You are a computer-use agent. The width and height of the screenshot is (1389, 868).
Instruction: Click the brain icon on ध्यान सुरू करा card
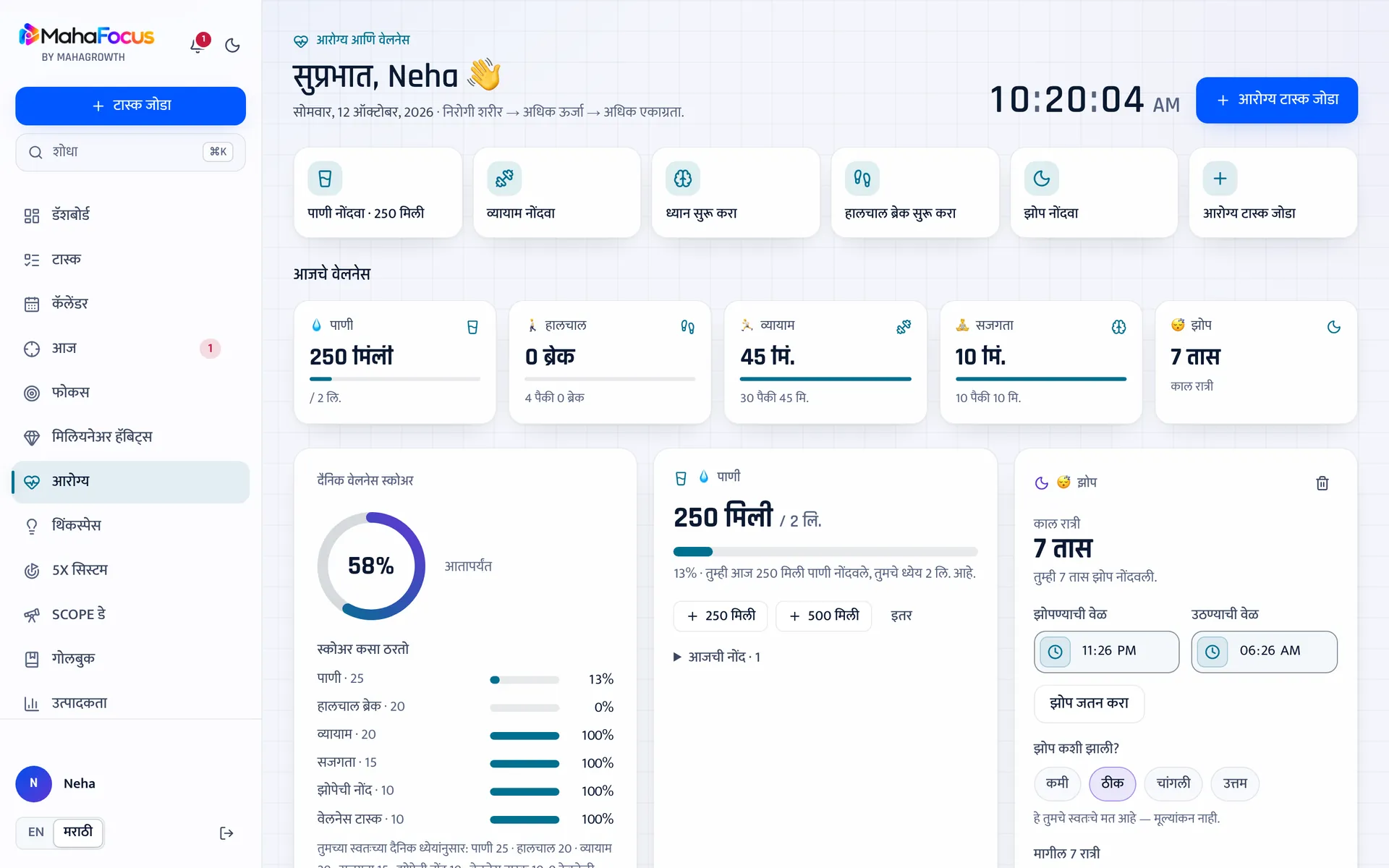tap(683, 179)
